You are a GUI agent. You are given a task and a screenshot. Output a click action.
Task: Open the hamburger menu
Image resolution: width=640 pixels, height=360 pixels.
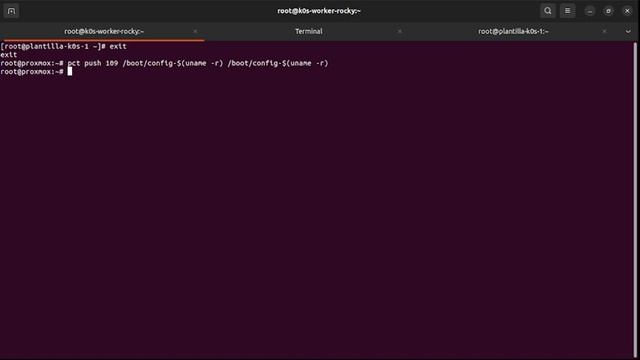[567, 11]
